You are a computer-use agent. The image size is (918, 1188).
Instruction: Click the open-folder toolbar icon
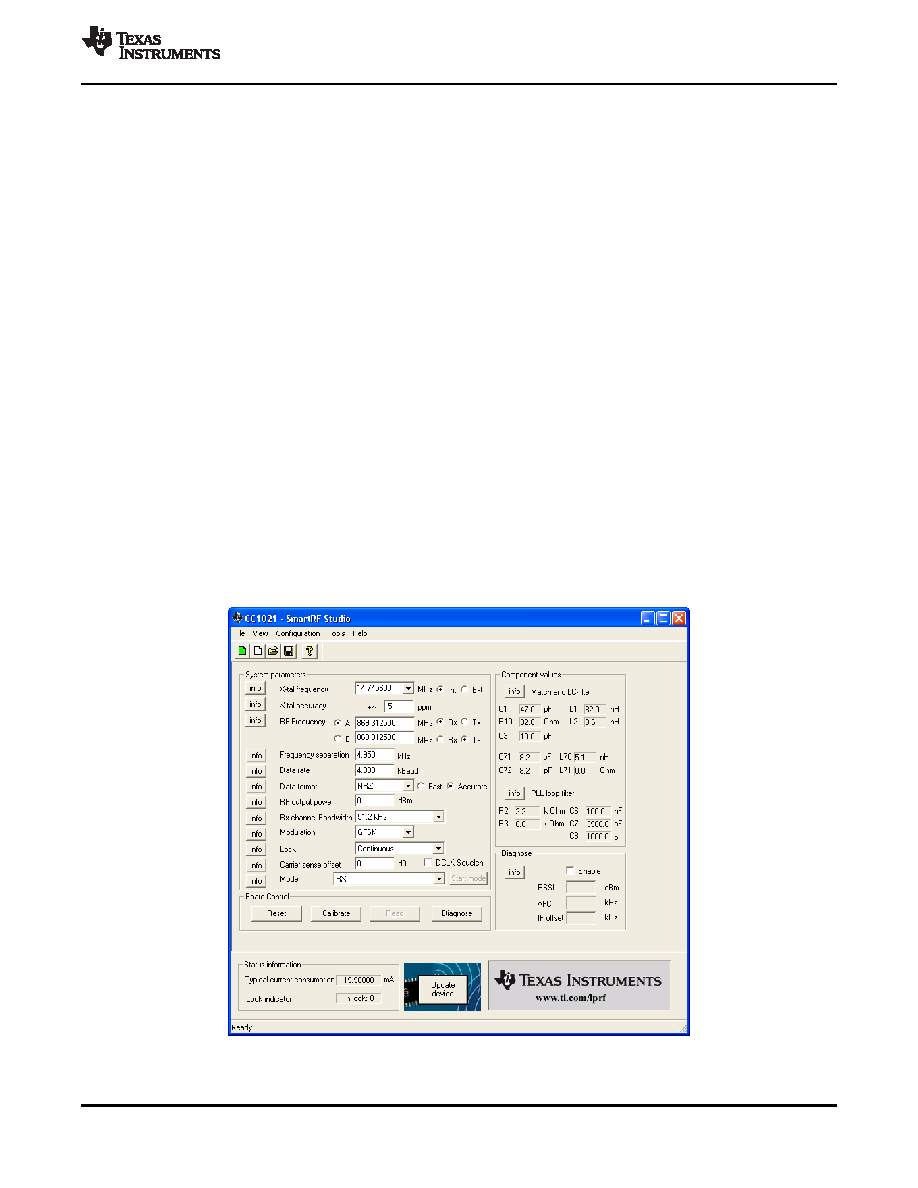coord(273,651)
